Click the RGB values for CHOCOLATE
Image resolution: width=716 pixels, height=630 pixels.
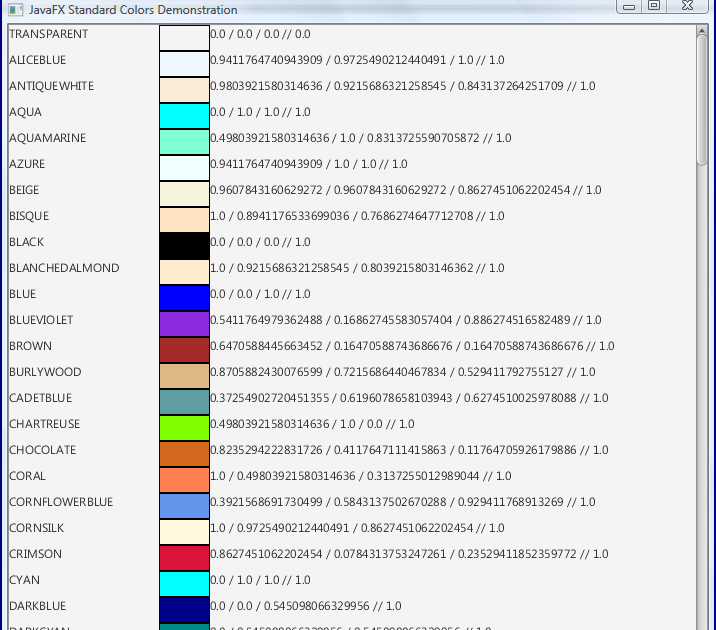click(410, 451)
